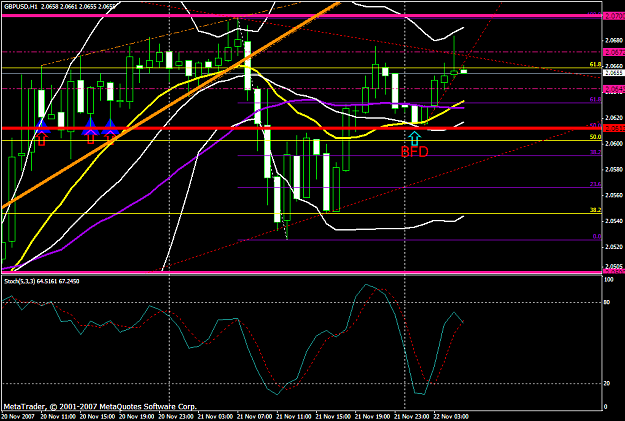This screenshot has width=625, height=421.
Task: Click the yellow 38.2 Fibonacci label near 2.0540
Action: coord(595,210)
